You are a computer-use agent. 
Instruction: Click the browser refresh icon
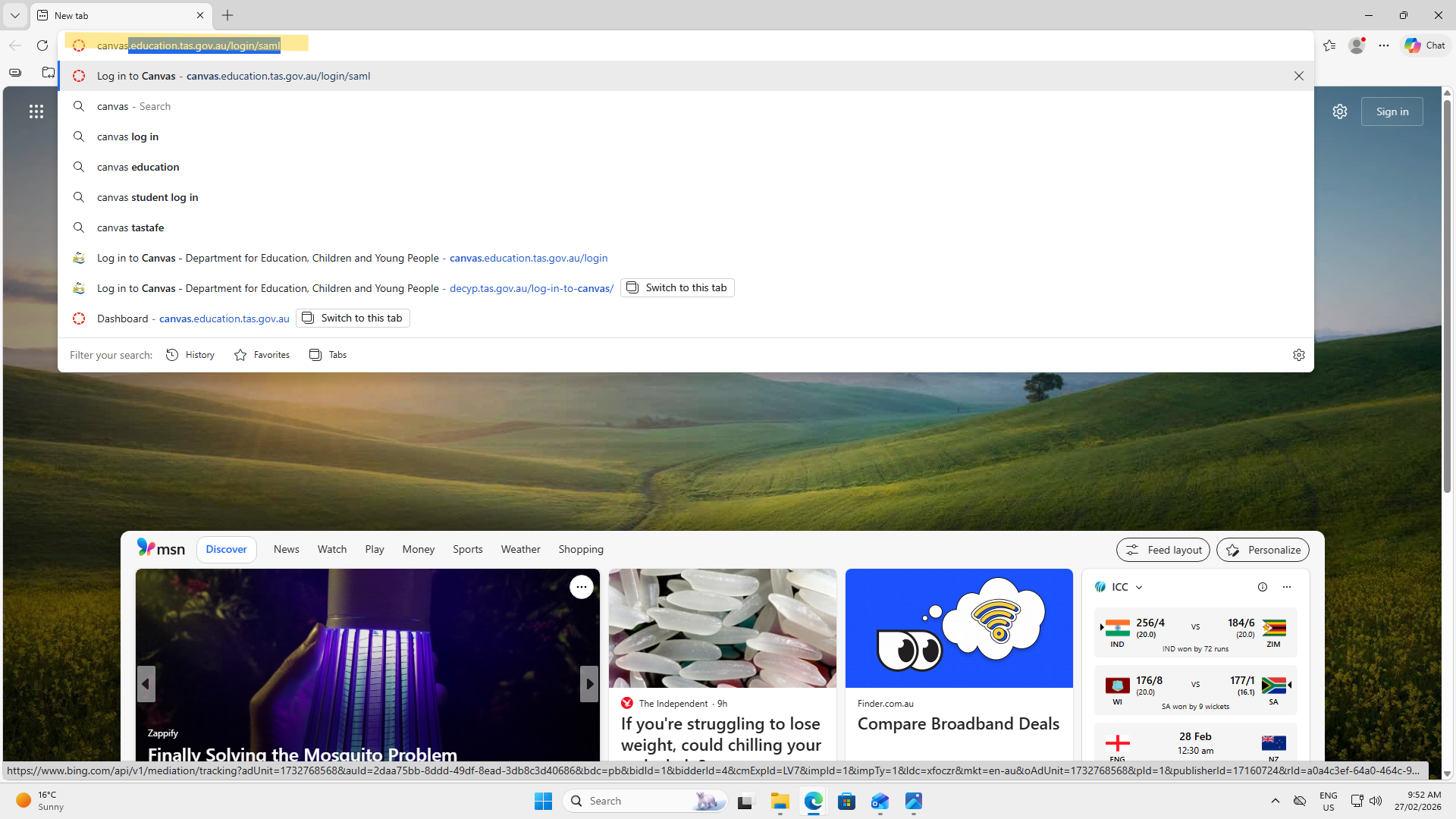(42, 45)
